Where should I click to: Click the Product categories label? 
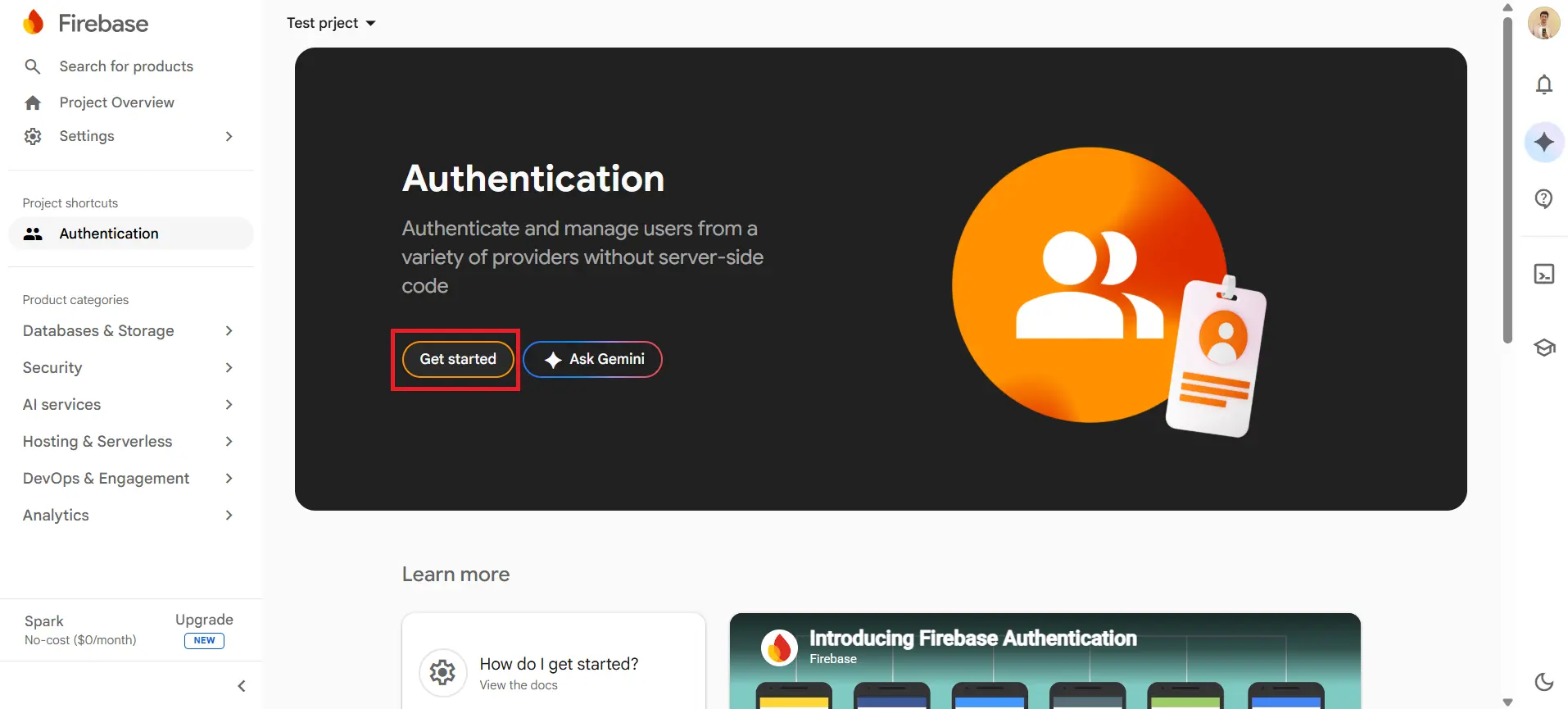click(75, 300)
